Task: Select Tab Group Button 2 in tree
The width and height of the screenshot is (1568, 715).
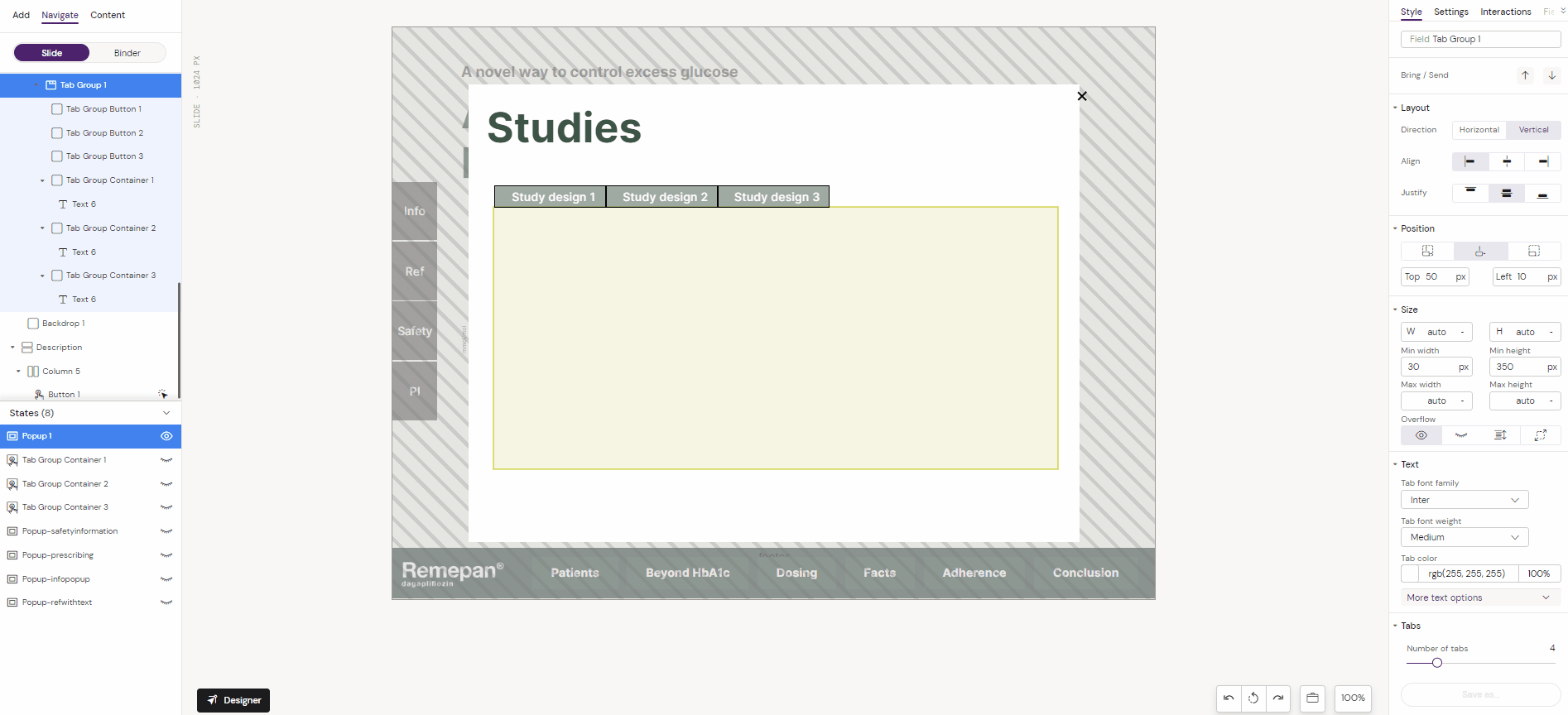Action: (x=104, y=133)
